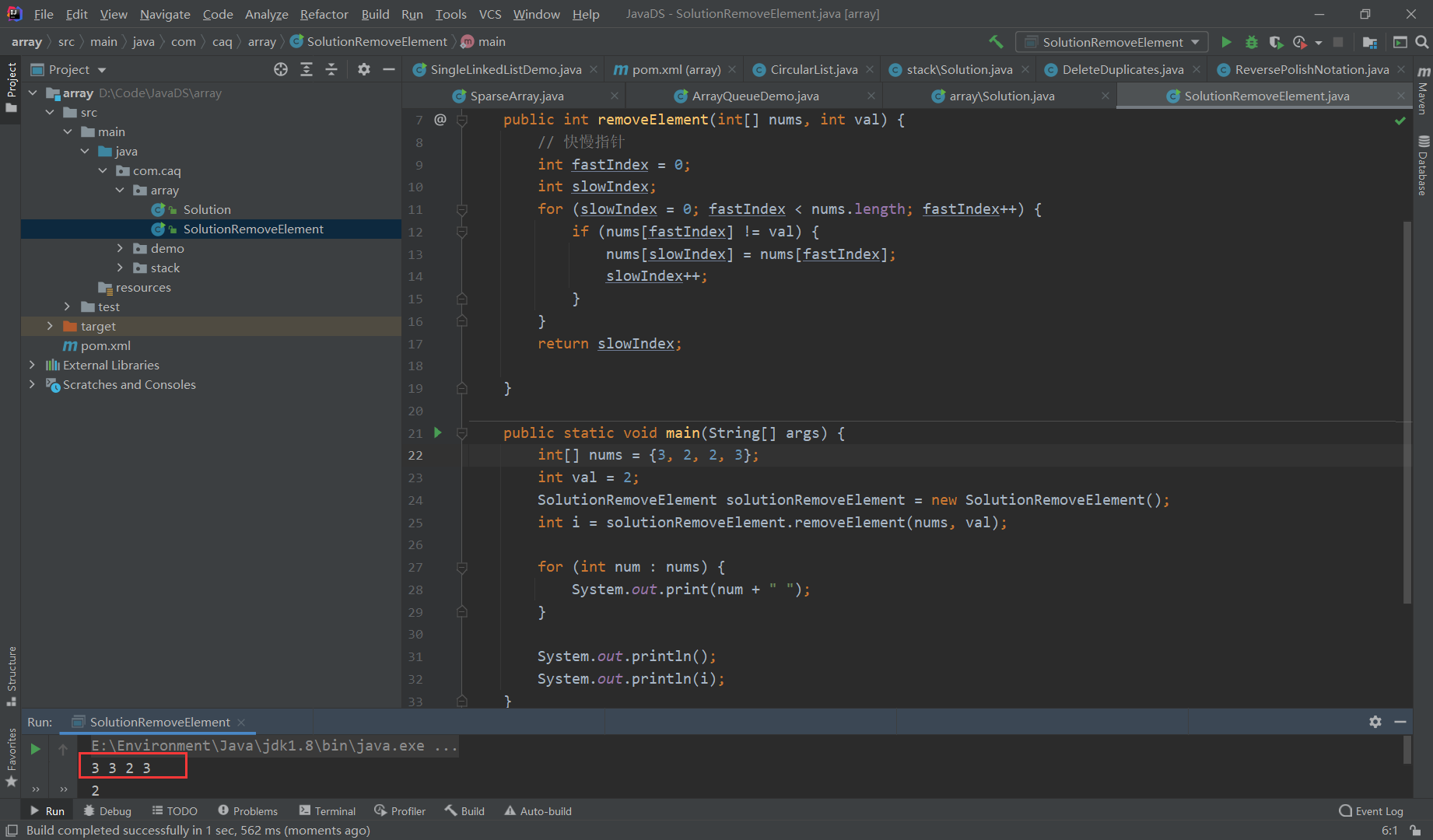Switch to ArrayQueueDemo.java tab

click(755, 96)
